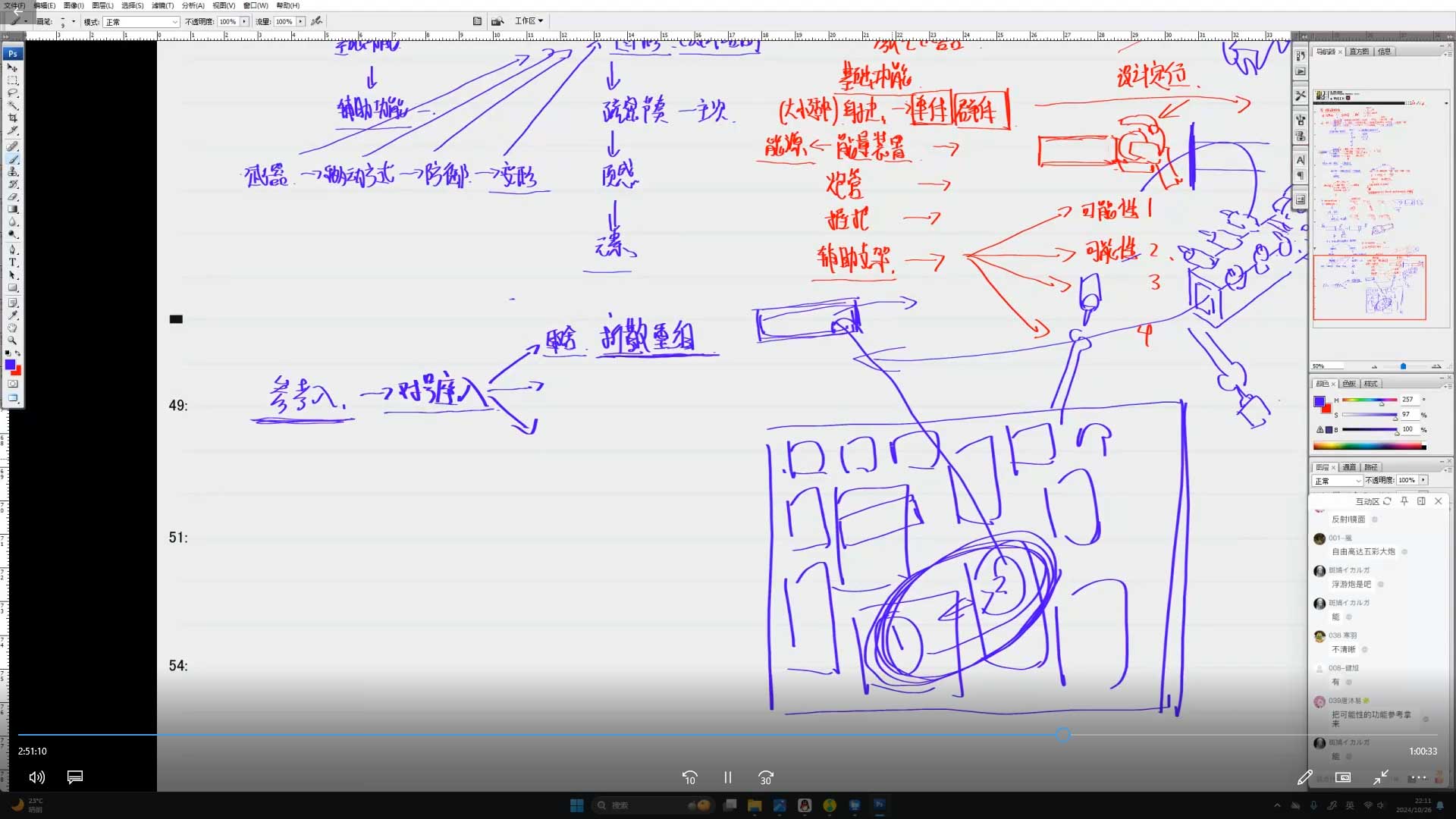1456x819 pixels.
Task: Toggle airbrush mode in options bar
Action: (317, 21)
